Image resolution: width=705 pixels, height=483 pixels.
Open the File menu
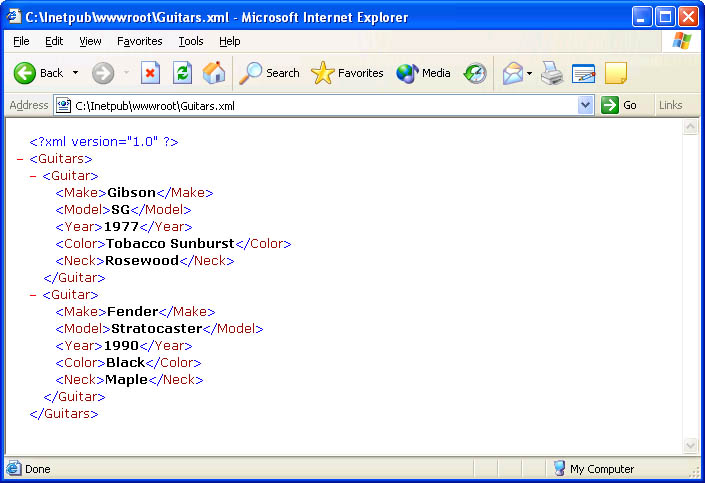pos(21,41)
